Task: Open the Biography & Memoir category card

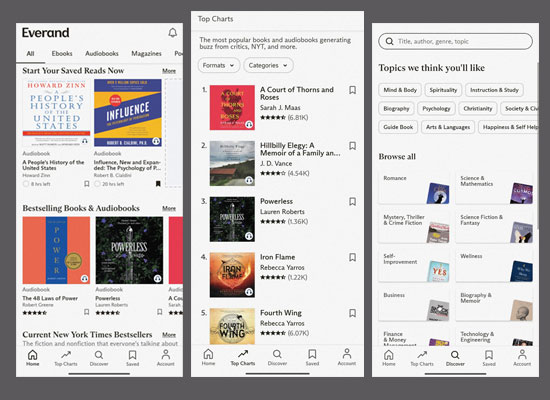Action: [494, 305]
